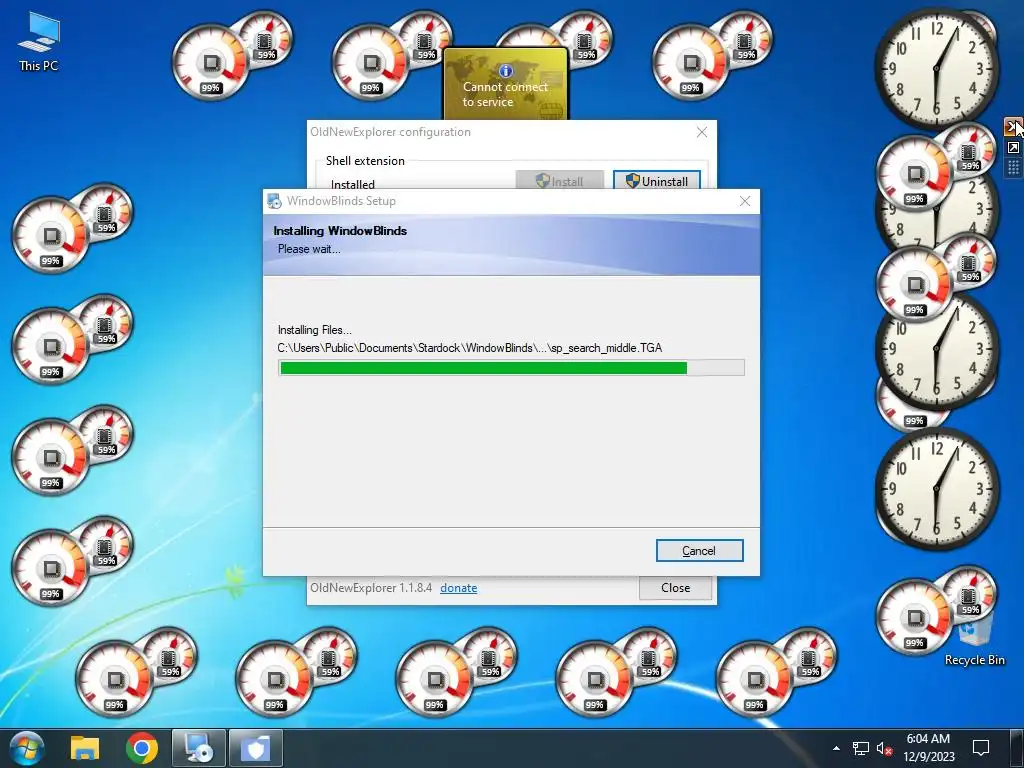Switch to the WindowBlinds Setup taskbar icon
The image size is (1024, 768).
click(x=199, y=748)
